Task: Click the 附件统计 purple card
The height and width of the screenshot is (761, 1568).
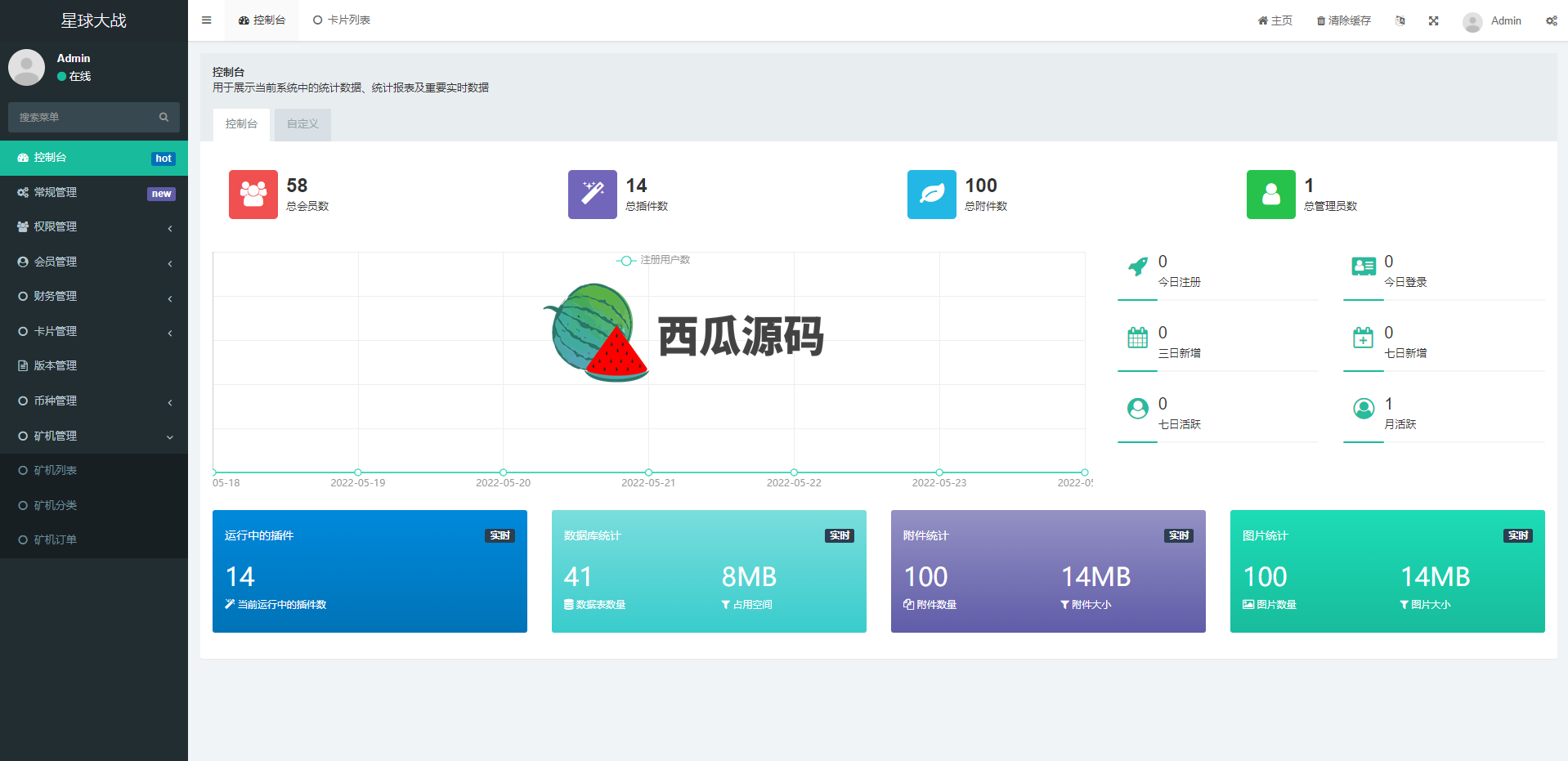Action: click(1048, 571)
